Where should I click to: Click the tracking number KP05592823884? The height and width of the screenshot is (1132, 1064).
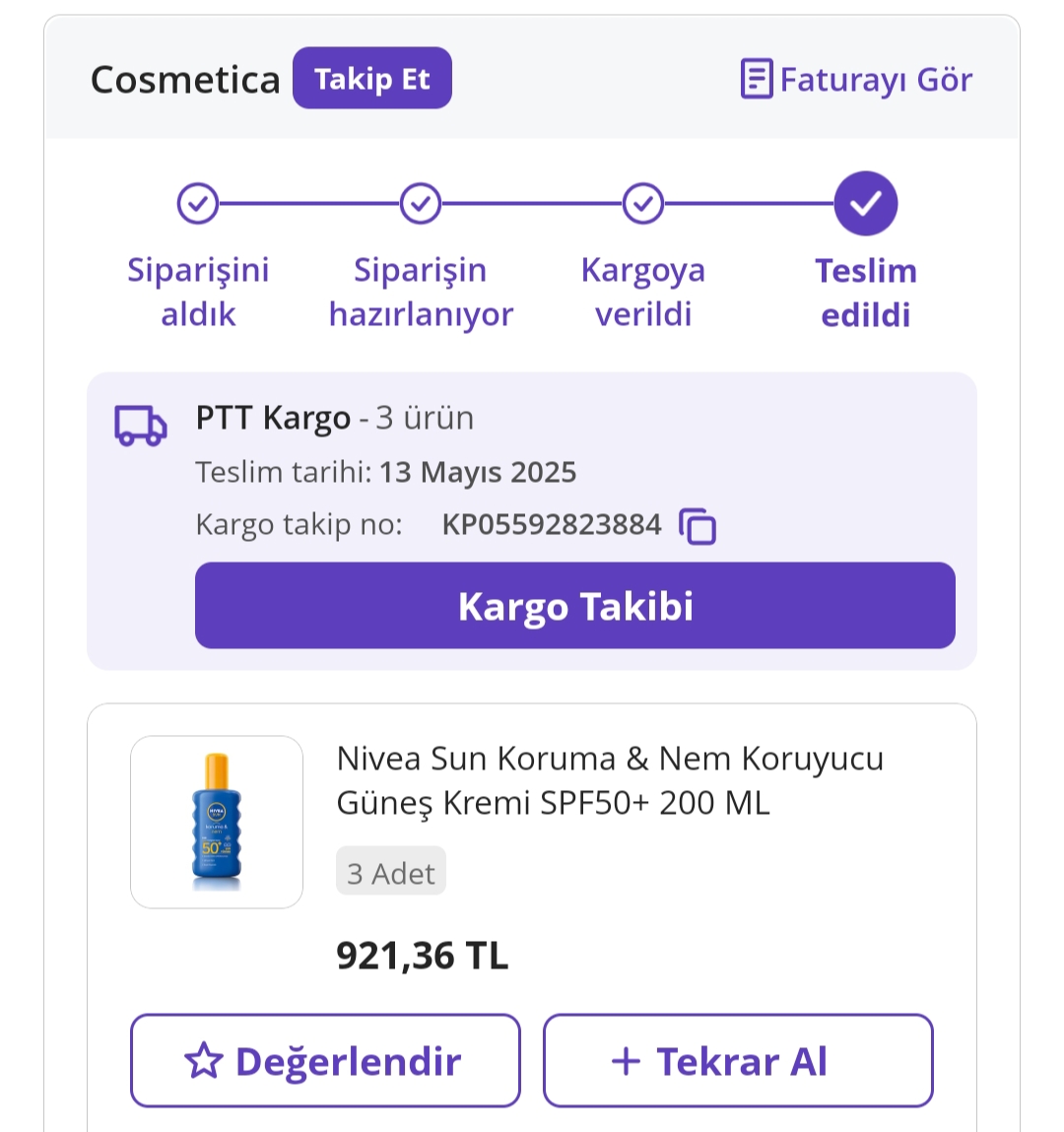click(552, 525)
